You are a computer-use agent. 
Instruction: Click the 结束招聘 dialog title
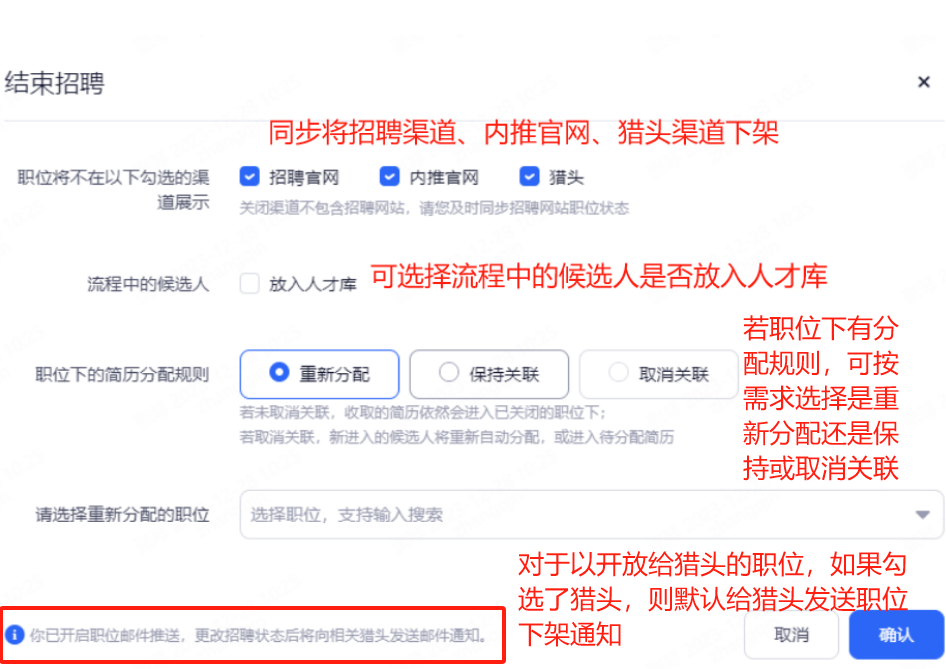pos(54,83)
